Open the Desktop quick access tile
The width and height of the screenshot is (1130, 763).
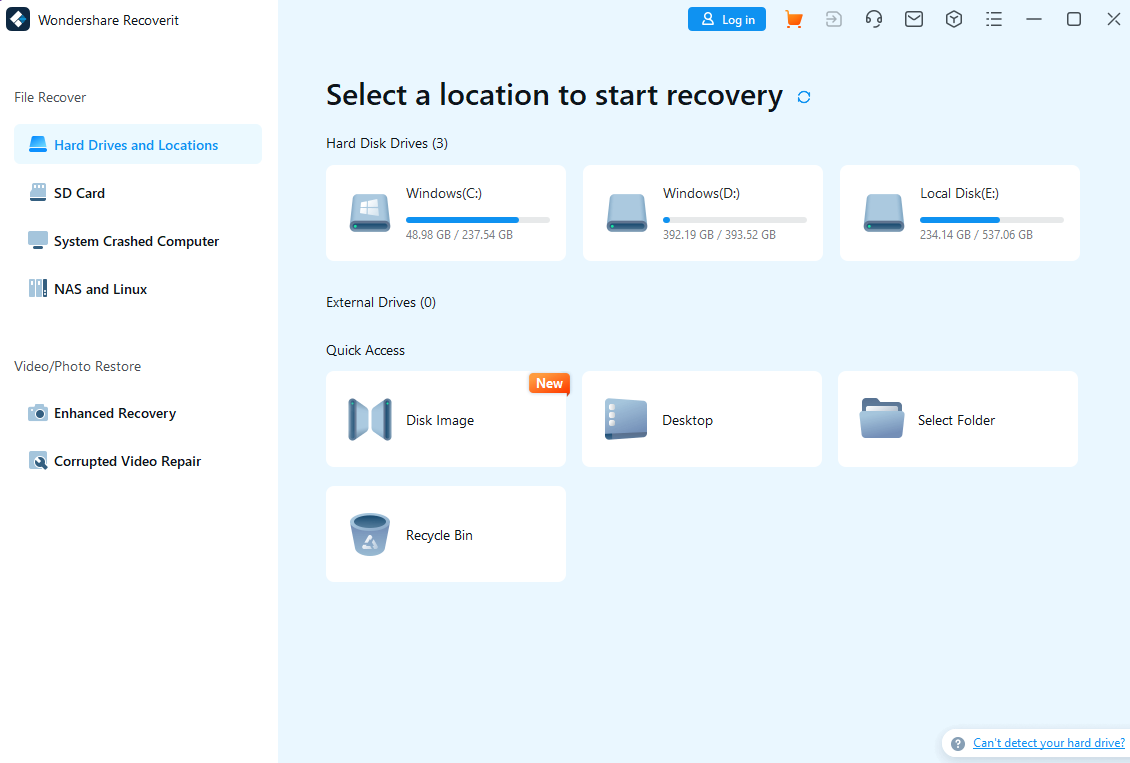click(x=701, y=419)
